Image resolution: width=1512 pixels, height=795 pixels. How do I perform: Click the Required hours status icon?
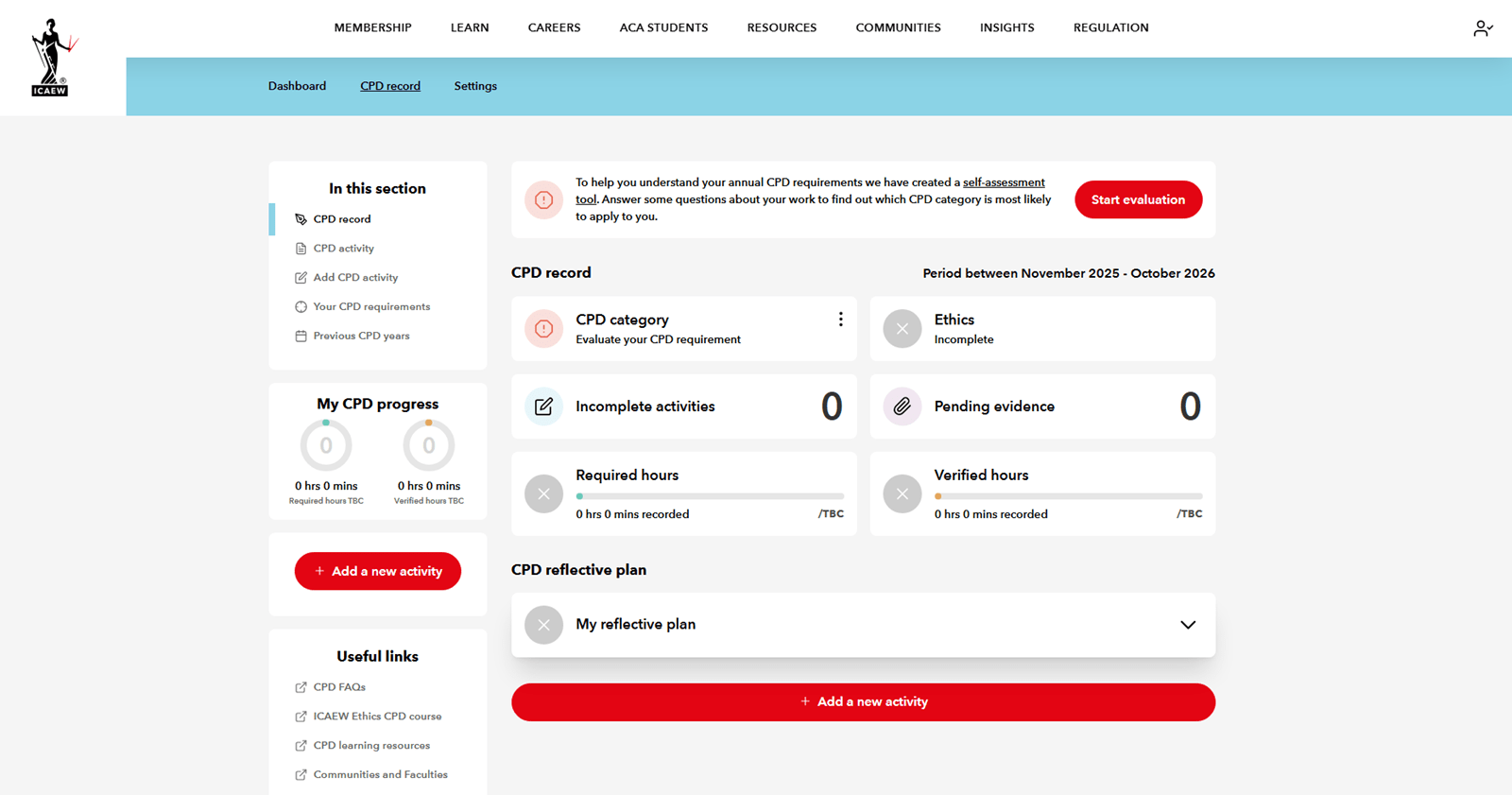point(543,493)
